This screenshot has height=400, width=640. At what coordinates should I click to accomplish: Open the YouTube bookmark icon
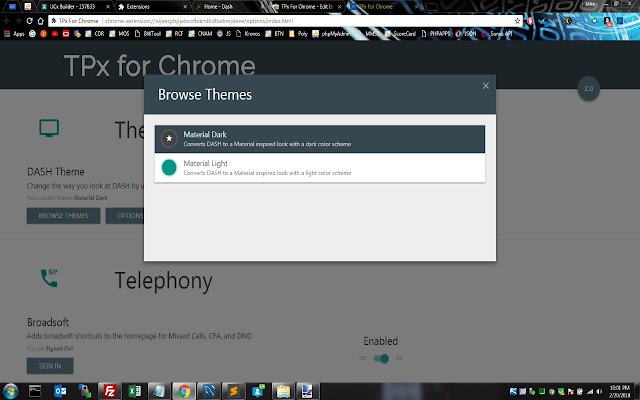point(55,34)
